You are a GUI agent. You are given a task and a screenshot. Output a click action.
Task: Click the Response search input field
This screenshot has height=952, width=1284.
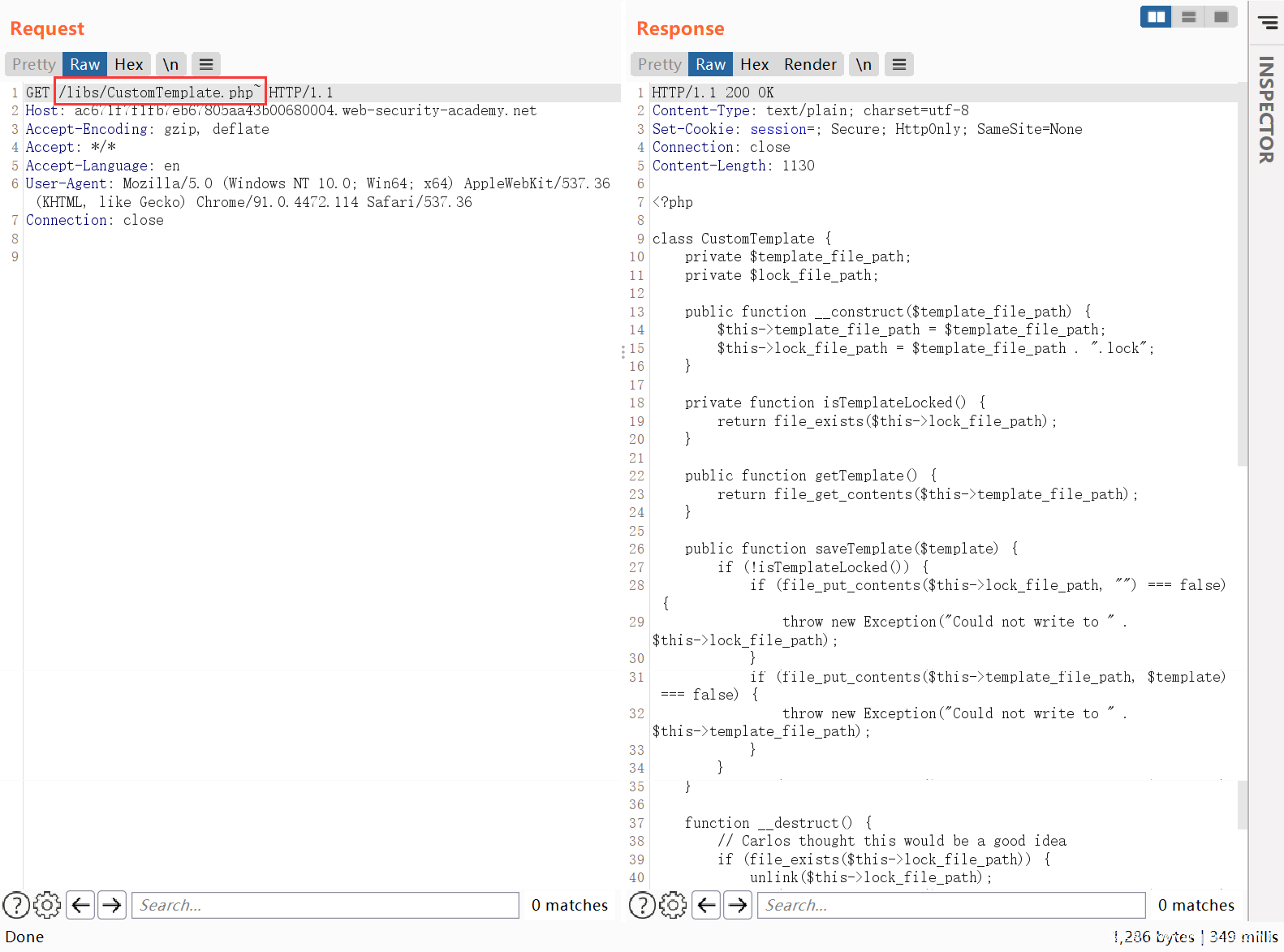pos(950,905)
